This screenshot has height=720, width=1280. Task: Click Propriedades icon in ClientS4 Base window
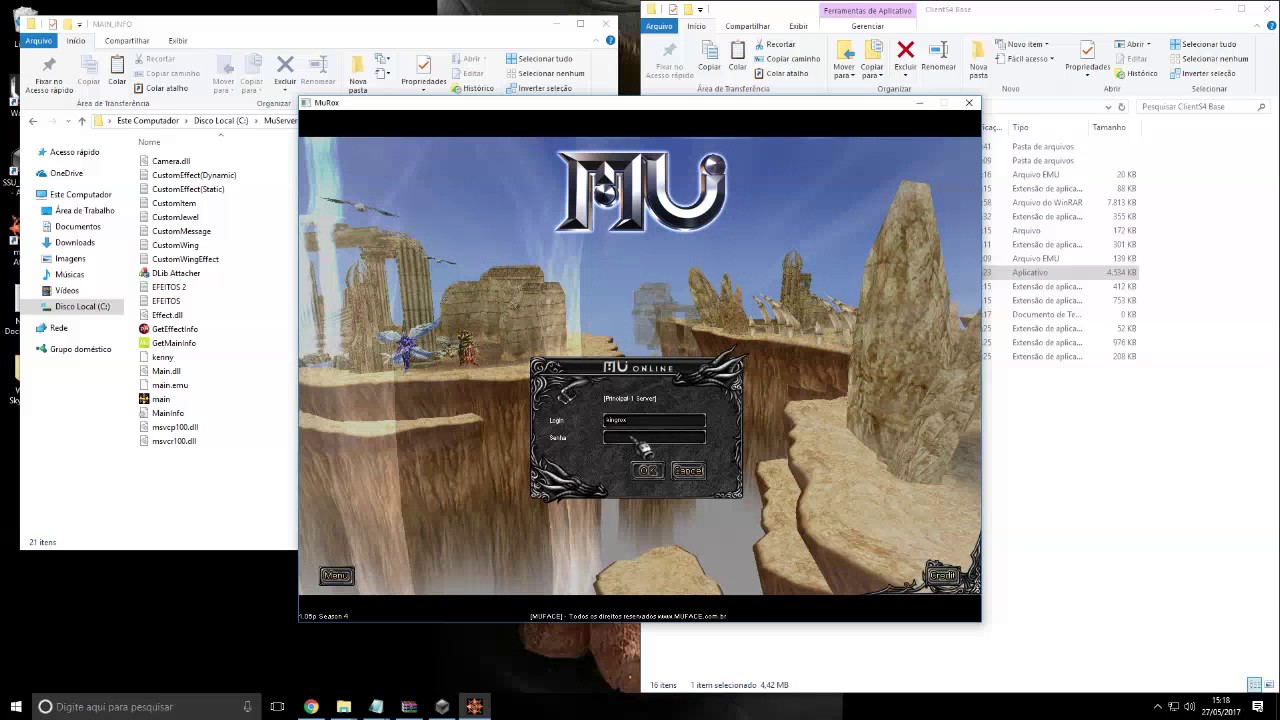[x=1087, y=58]
